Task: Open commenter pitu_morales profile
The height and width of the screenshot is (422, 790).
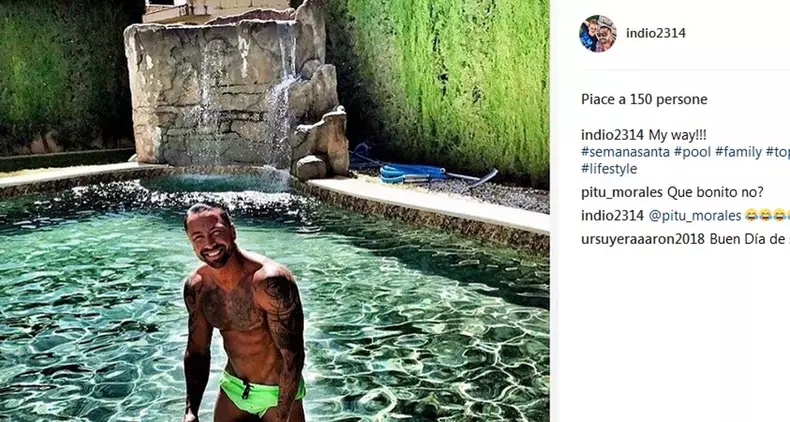Action: point(622,192)
